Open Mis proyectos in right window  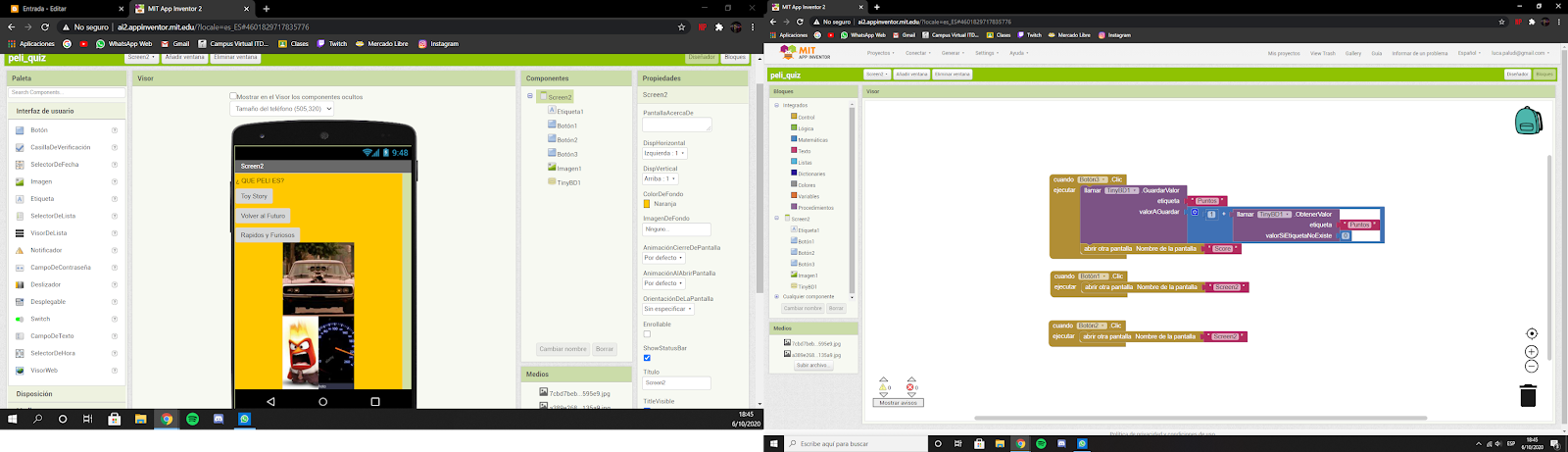tap(1283, 53)
